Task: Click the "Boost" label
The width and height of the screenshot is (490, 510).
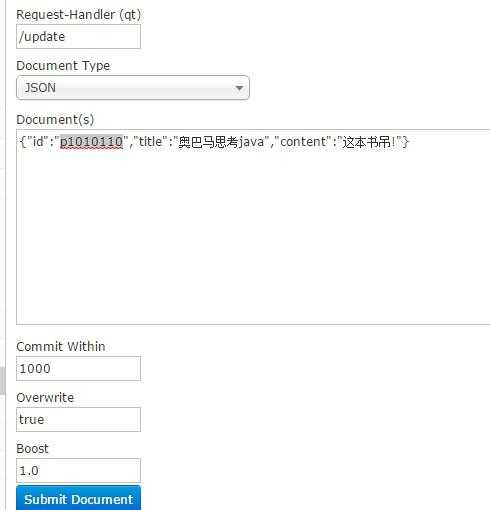Action: 32,448
